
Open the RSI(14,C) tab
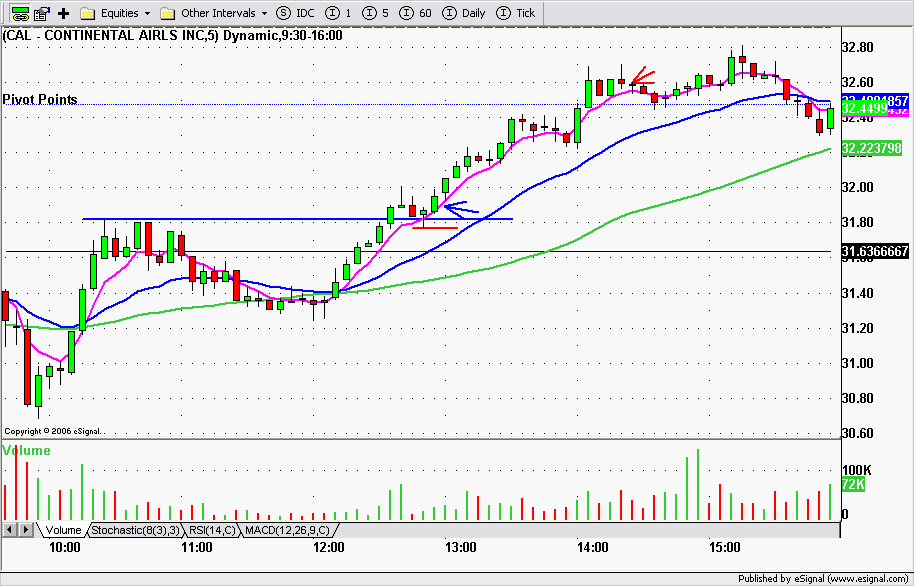[x=212, y=530]
